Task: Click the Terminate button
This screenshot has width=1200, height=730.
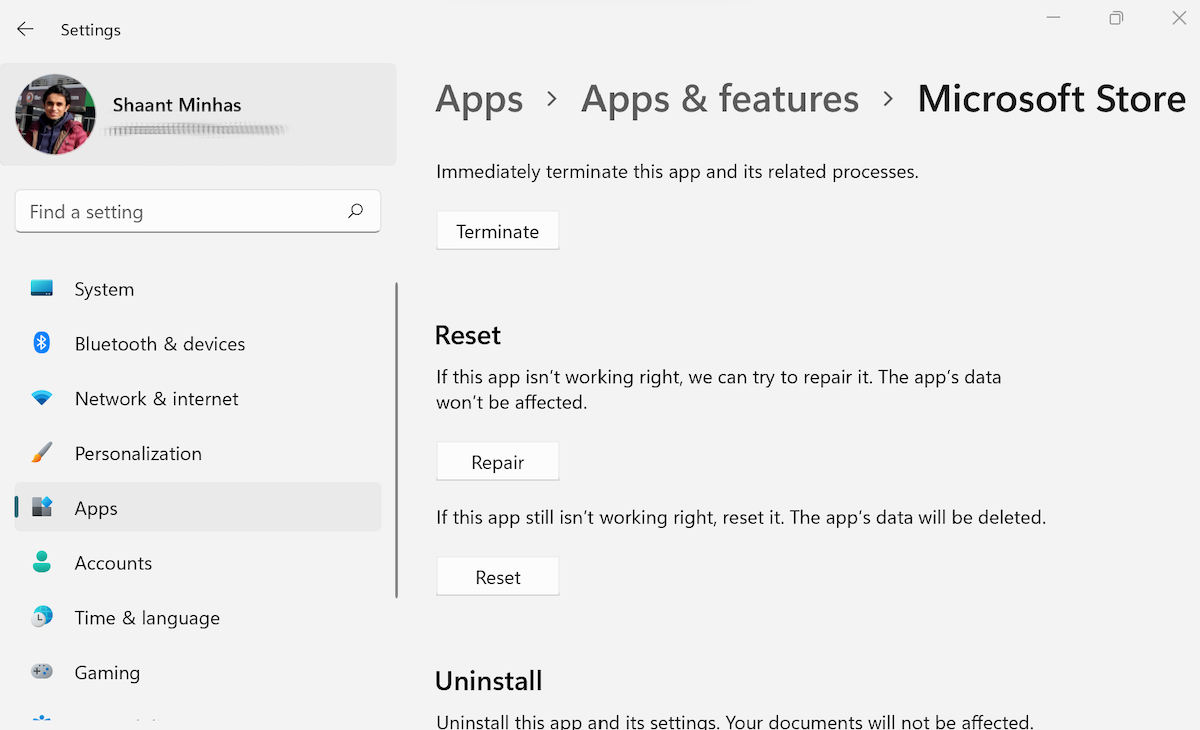Action: click(x=497, y=230)
